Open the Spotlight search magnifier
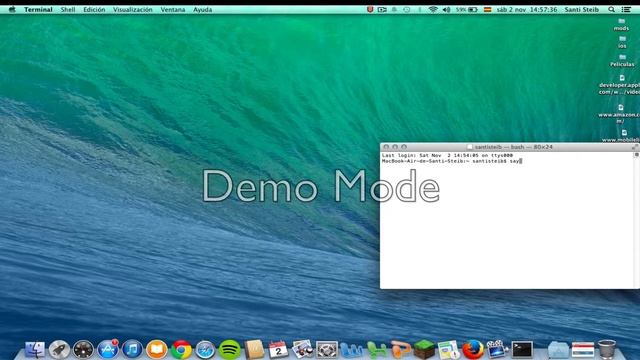Screen dimensions: 640x360 coord(611,9)
